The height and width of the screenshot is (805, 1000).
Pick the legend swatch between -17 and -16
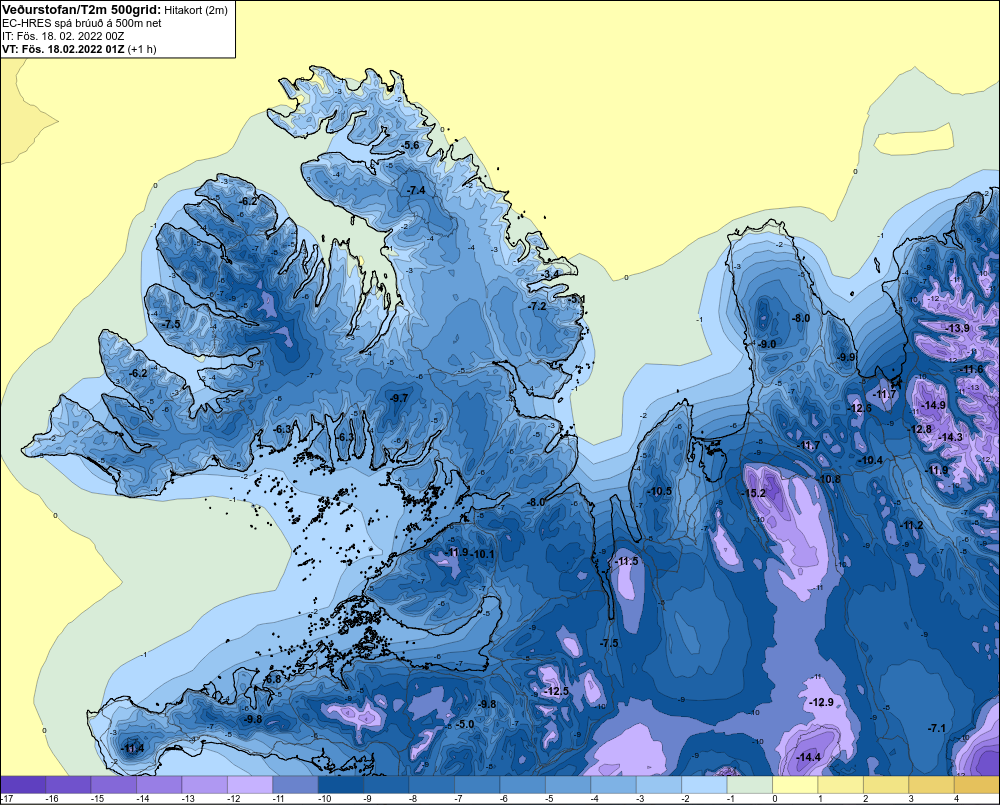23,785
